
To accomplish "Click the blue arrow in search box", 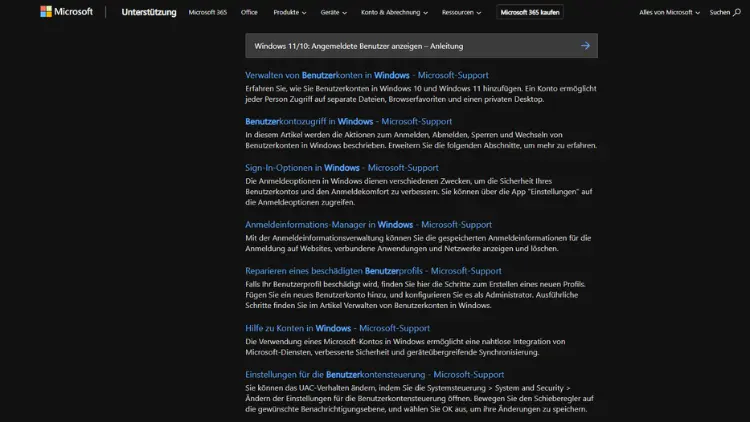I will (585, 46).
